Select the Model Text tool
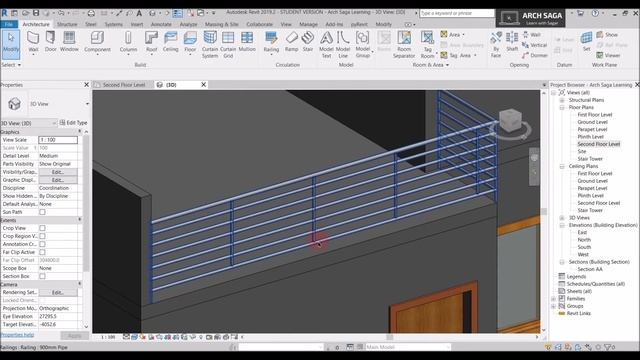640x360 pixels. (x=326, y=44)
